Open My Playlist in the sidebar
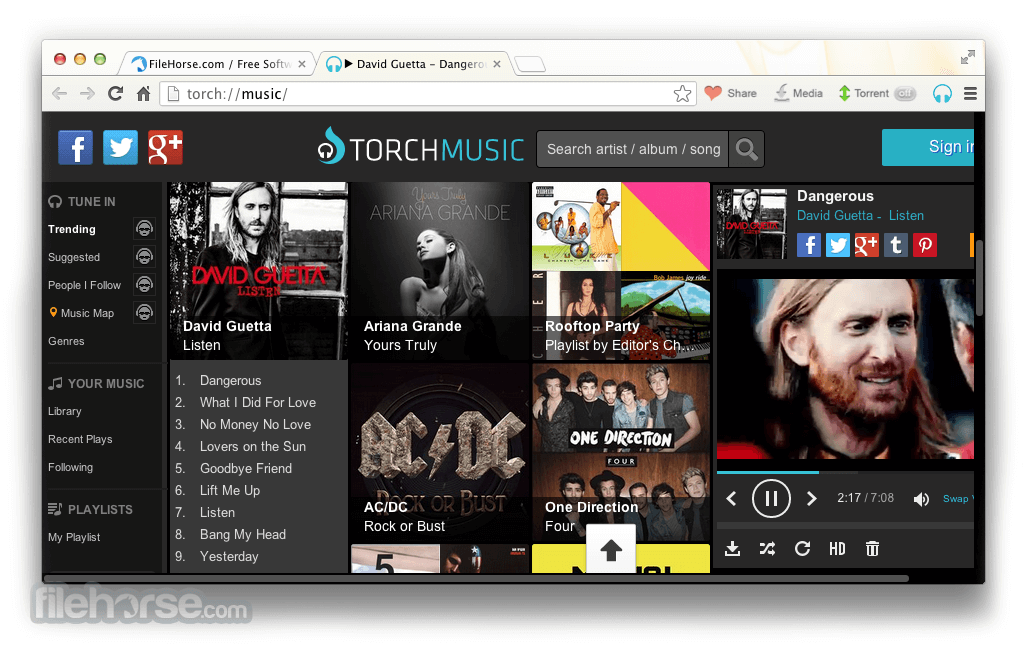 [x=74, y=538]
